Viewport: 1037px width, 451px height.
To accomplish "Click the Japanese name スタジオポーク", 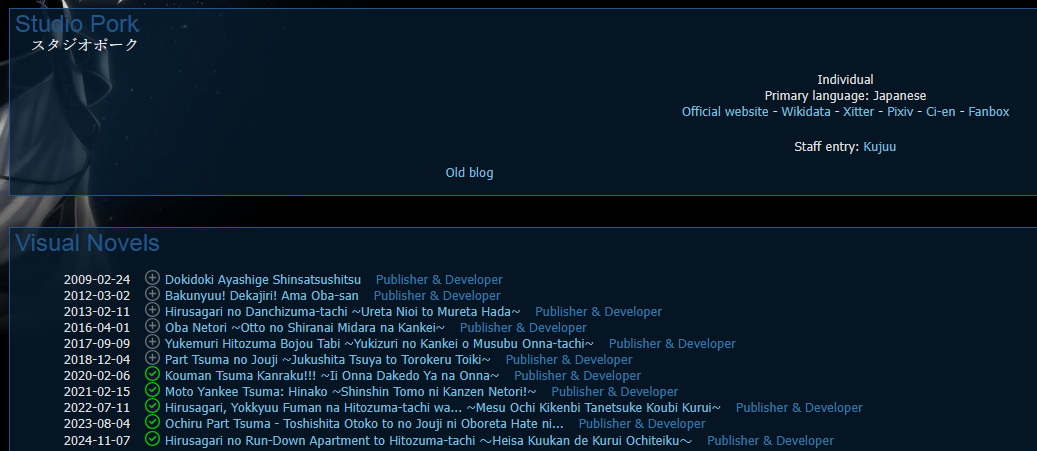I will click(85, 45).
